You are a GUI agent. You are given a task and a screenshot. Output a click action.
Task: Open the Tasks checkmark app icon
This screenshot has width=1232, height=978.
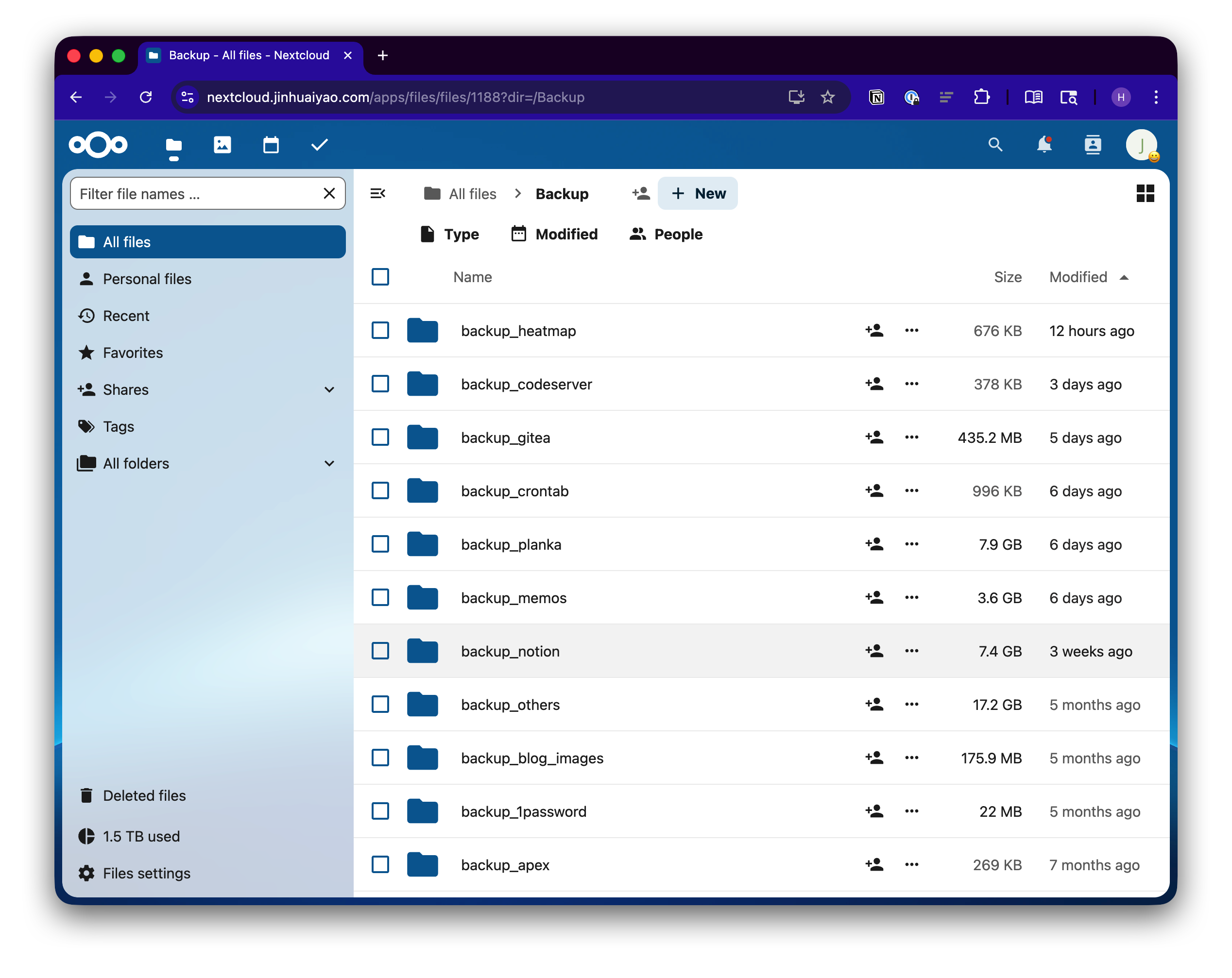point(320,145)
